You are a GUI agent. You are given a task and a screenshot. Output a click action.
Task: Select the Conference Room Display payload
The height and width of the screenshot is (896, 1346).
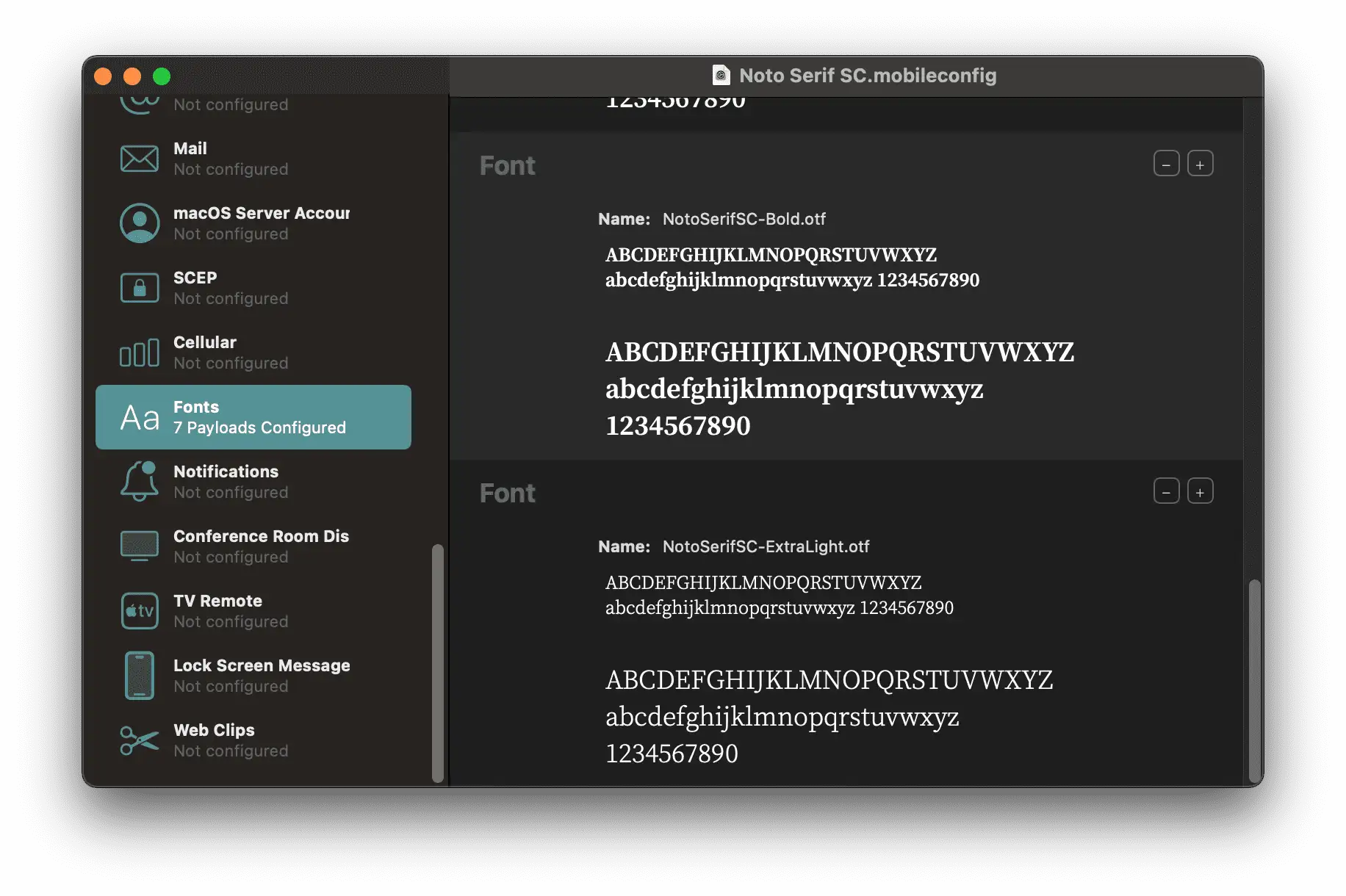[253, 546]
